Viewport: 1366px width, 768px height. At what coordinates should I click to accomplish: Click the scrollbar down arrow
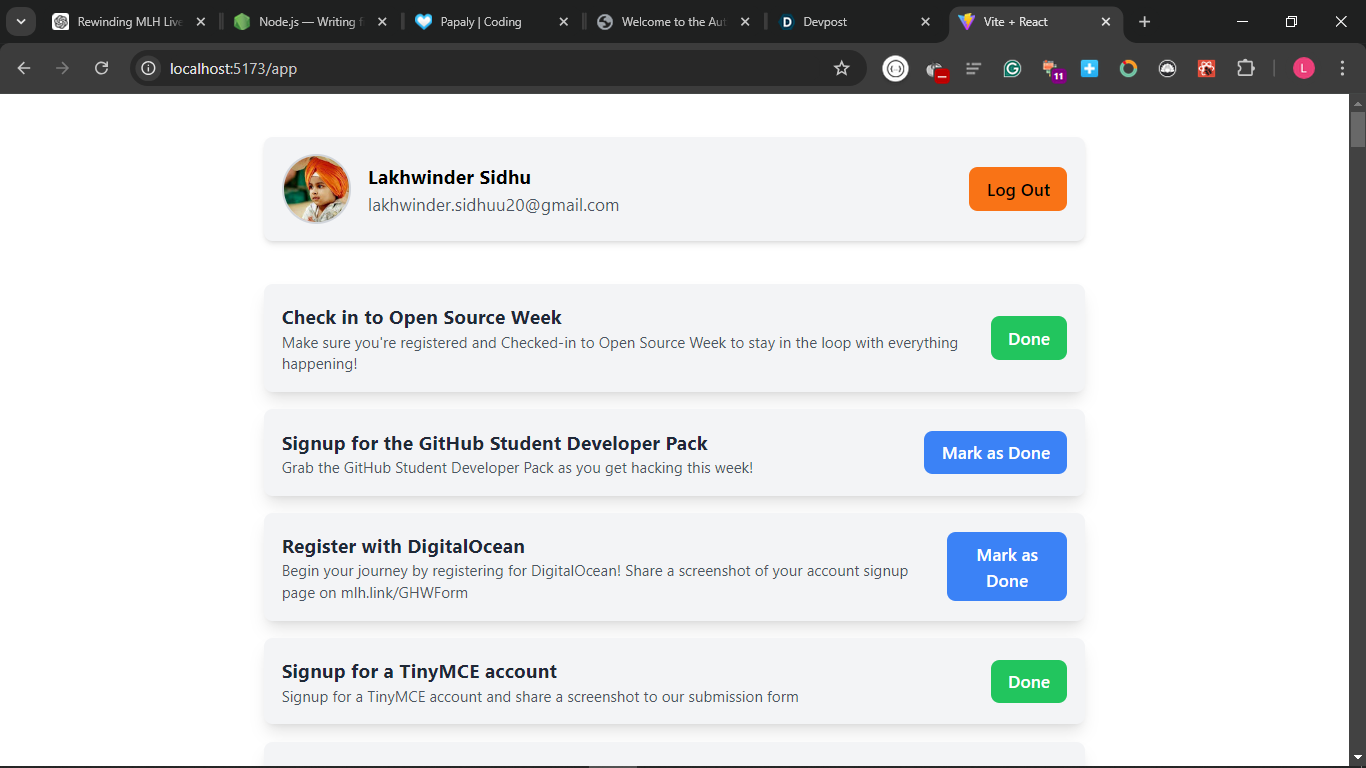[1357, 758]
